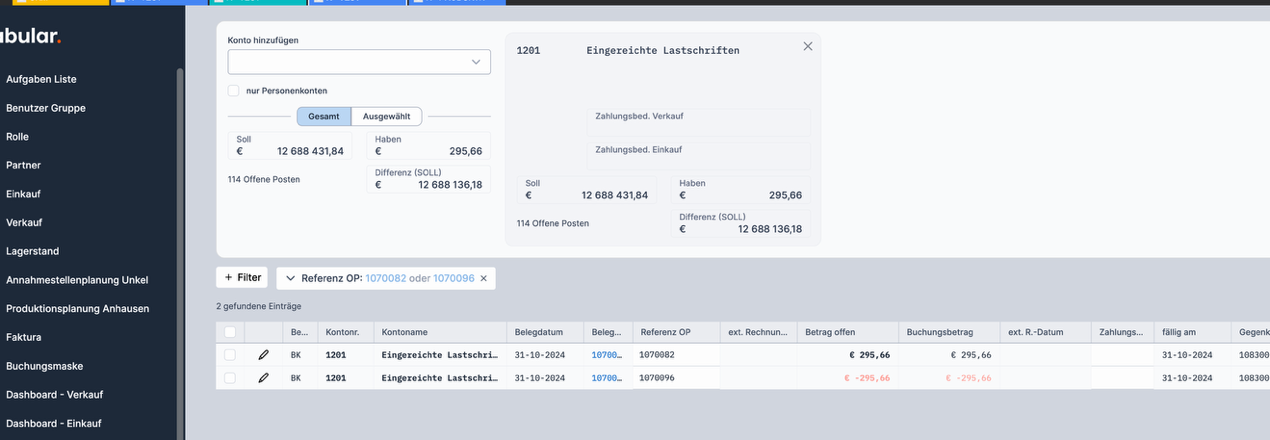The image size is (1270, 440).
Task: Sort by the Betrag offen column header
Action: click(830, 332)
